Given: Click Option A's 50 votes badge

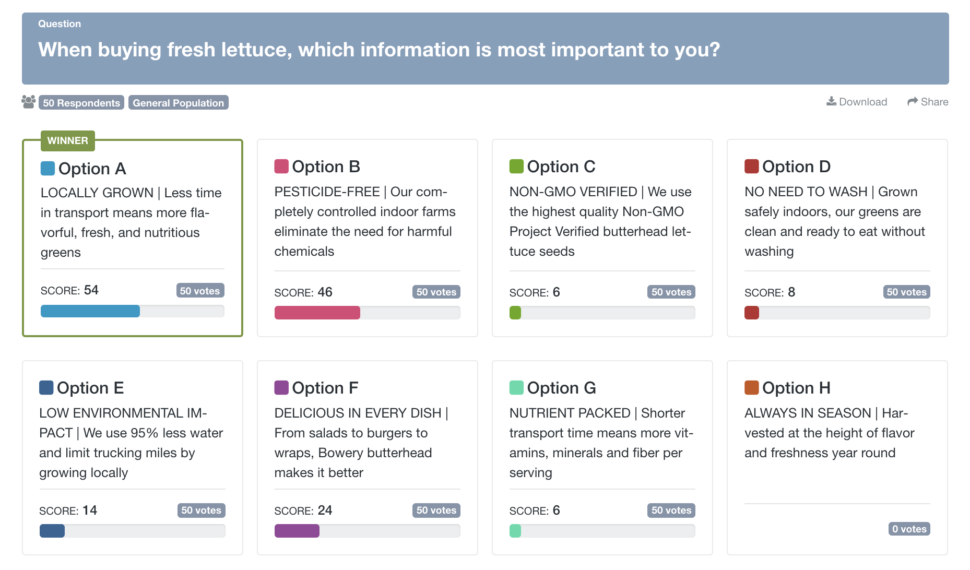Looking at the screenshot, I should (x=200, y=291).
